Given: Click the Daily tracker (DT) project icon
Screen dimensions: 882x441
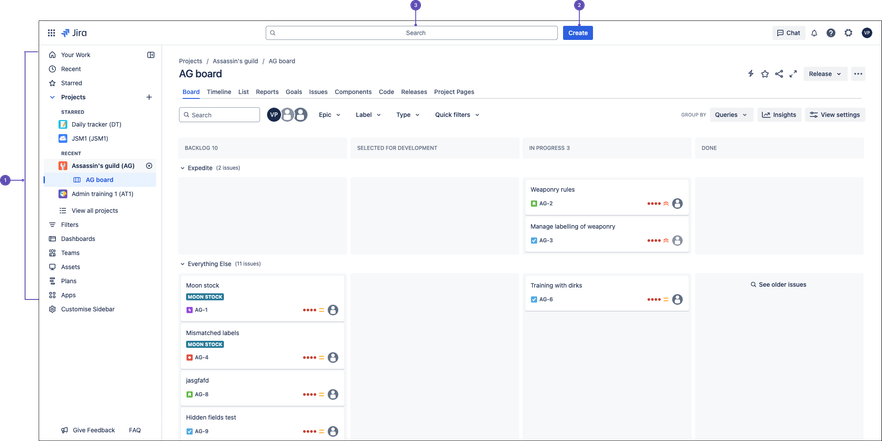Looking at the screenshot, I should [63, 124].
